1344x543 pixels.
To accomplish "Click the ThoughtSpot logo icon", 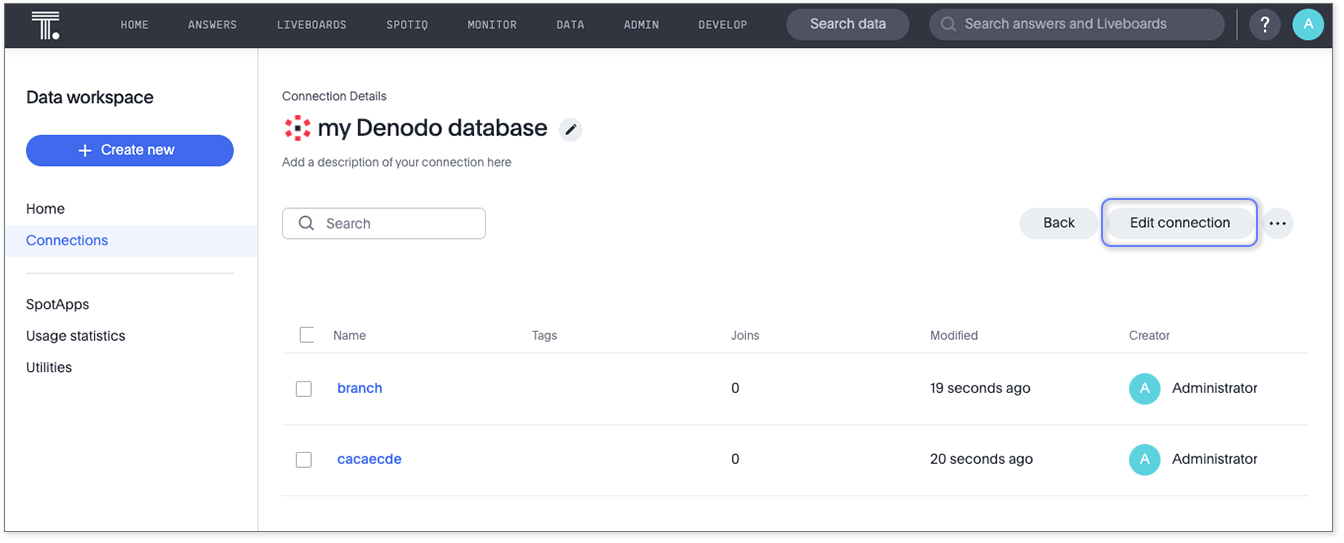I will click(x=45, y=24).
